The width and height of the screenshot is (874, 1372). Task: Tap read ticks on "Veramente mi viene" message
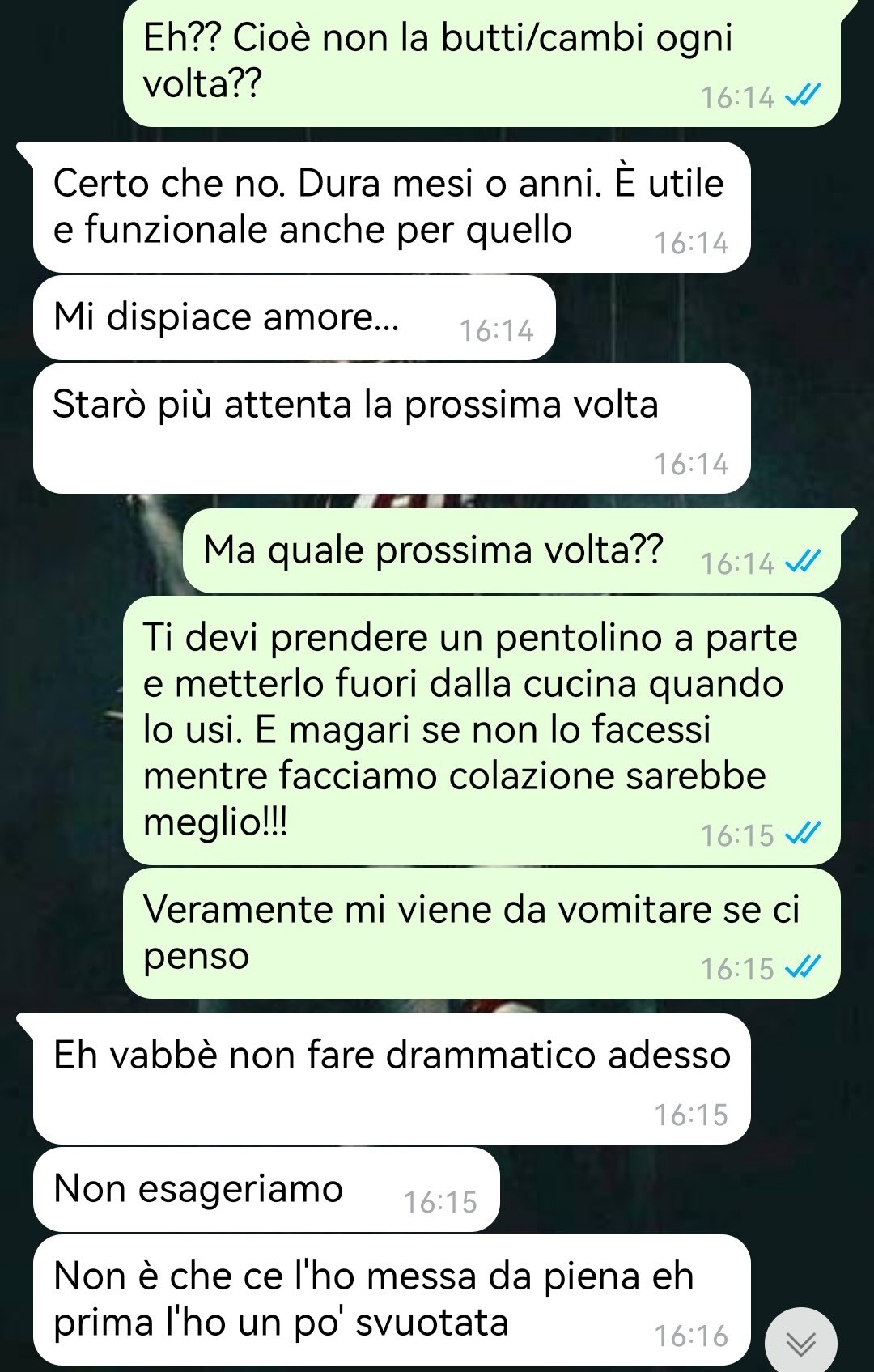803,967
